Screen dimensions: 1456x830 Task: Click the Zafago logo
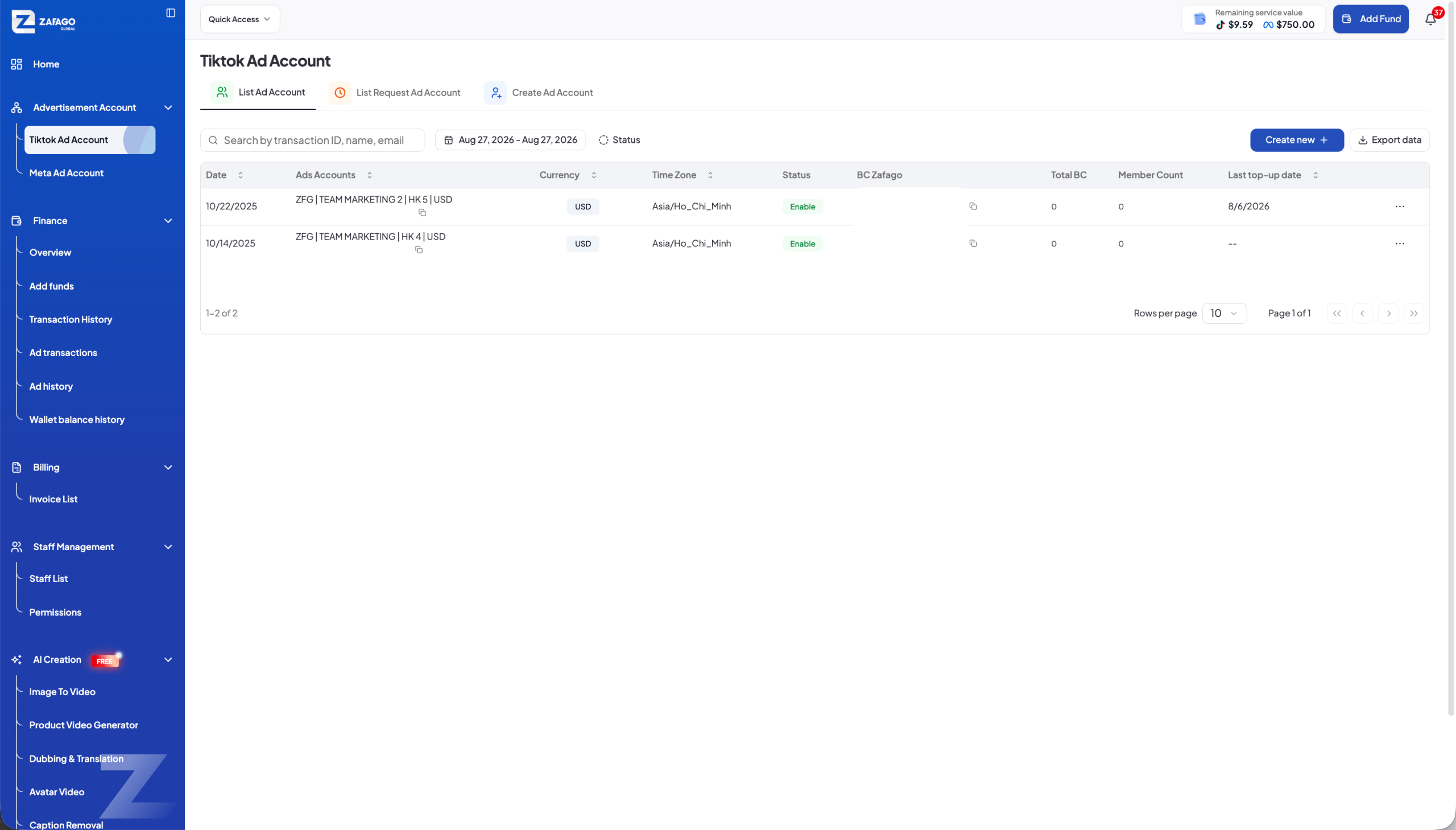(44, 22)
